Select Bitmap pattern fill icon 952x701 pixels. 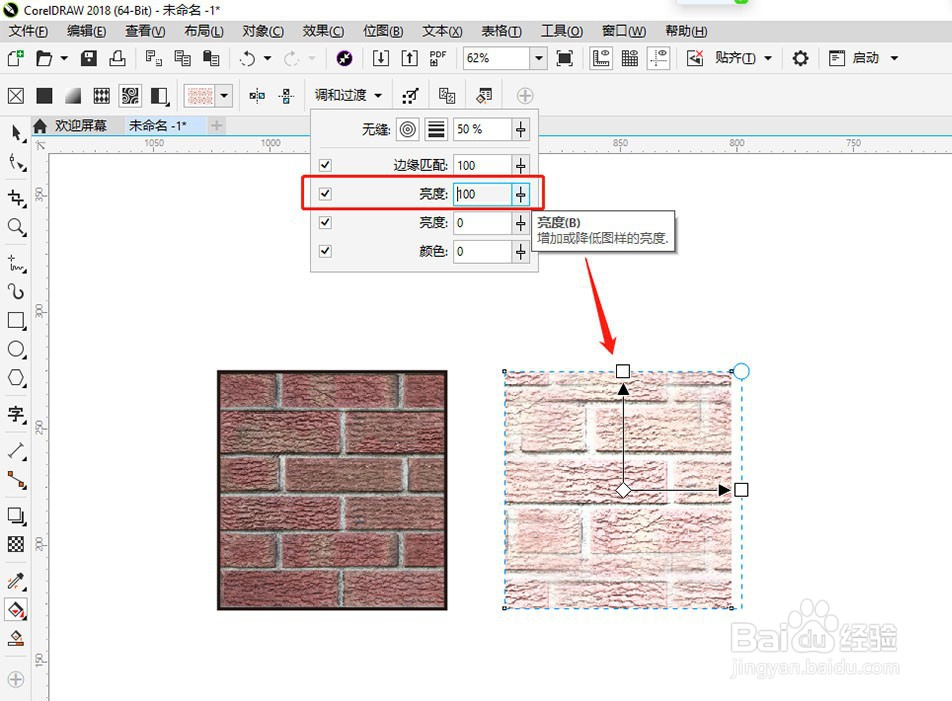(x=130, y=95)
